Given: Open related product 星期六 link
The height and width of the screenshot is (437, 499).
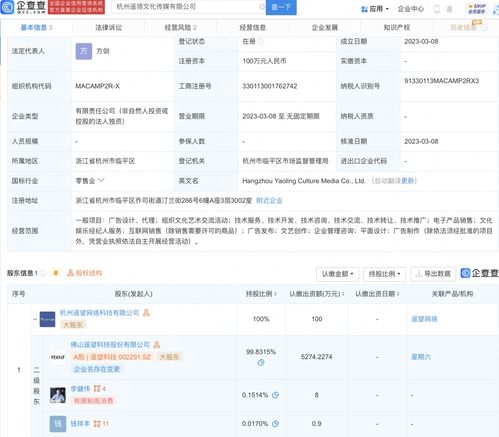Looking at the screenshot, I should [x=421, y=357].
